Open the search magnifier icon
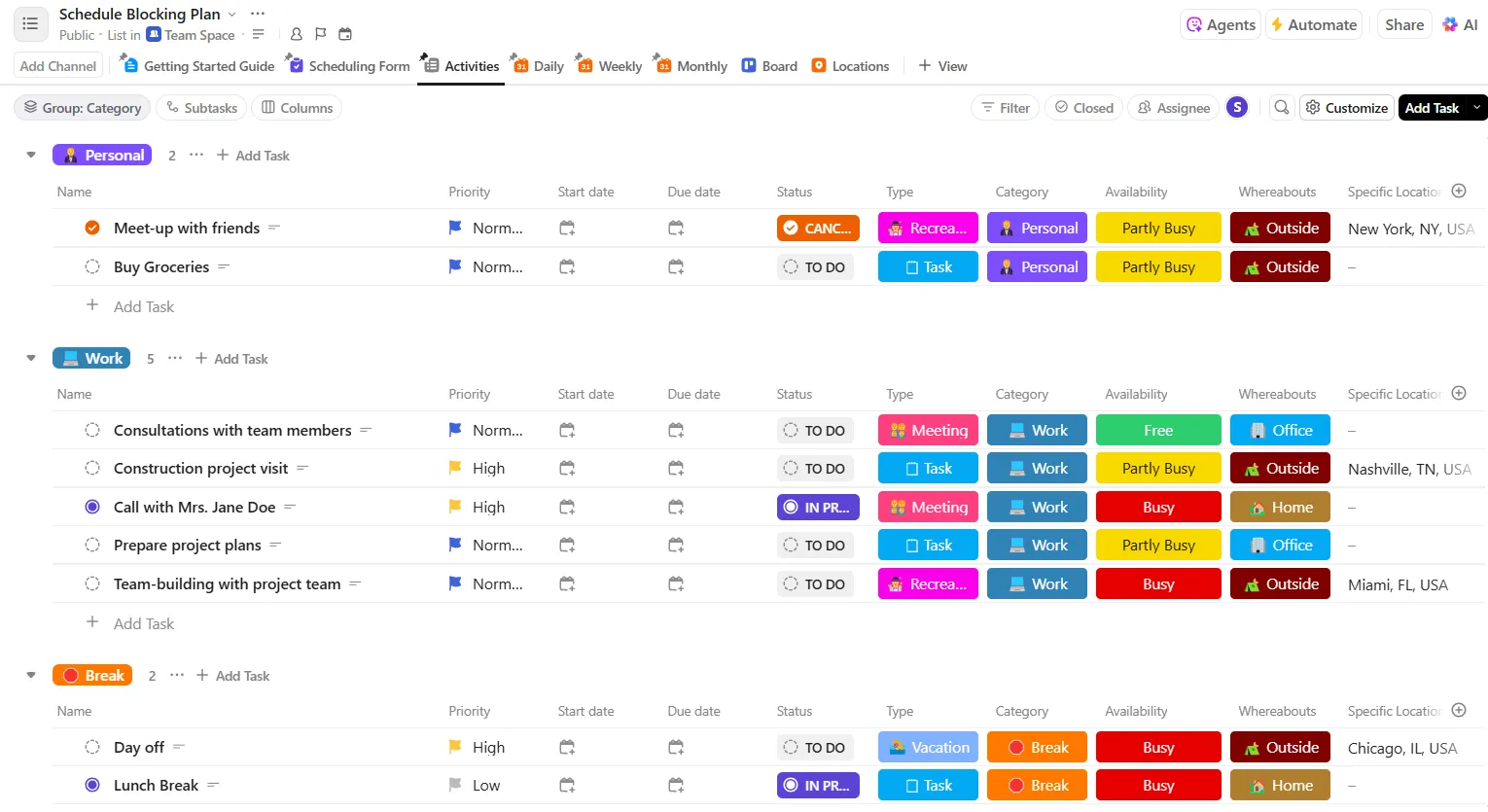 (1282, 108)
